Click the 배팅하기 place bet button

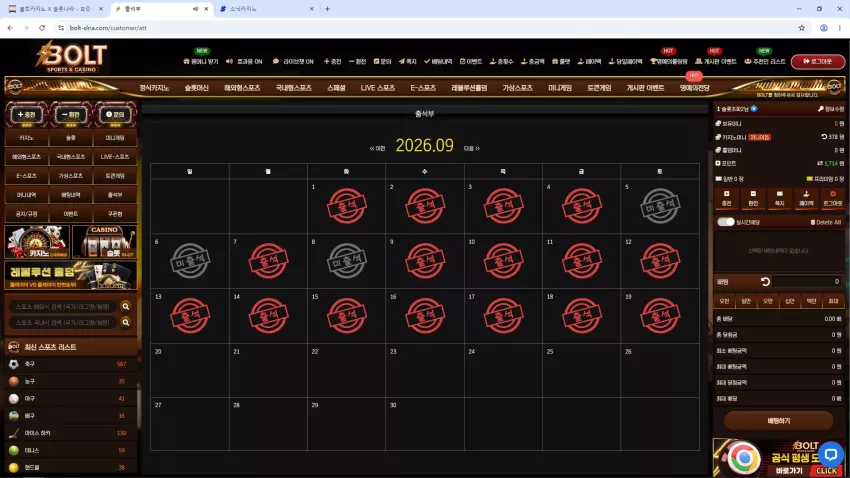point(778,421)
